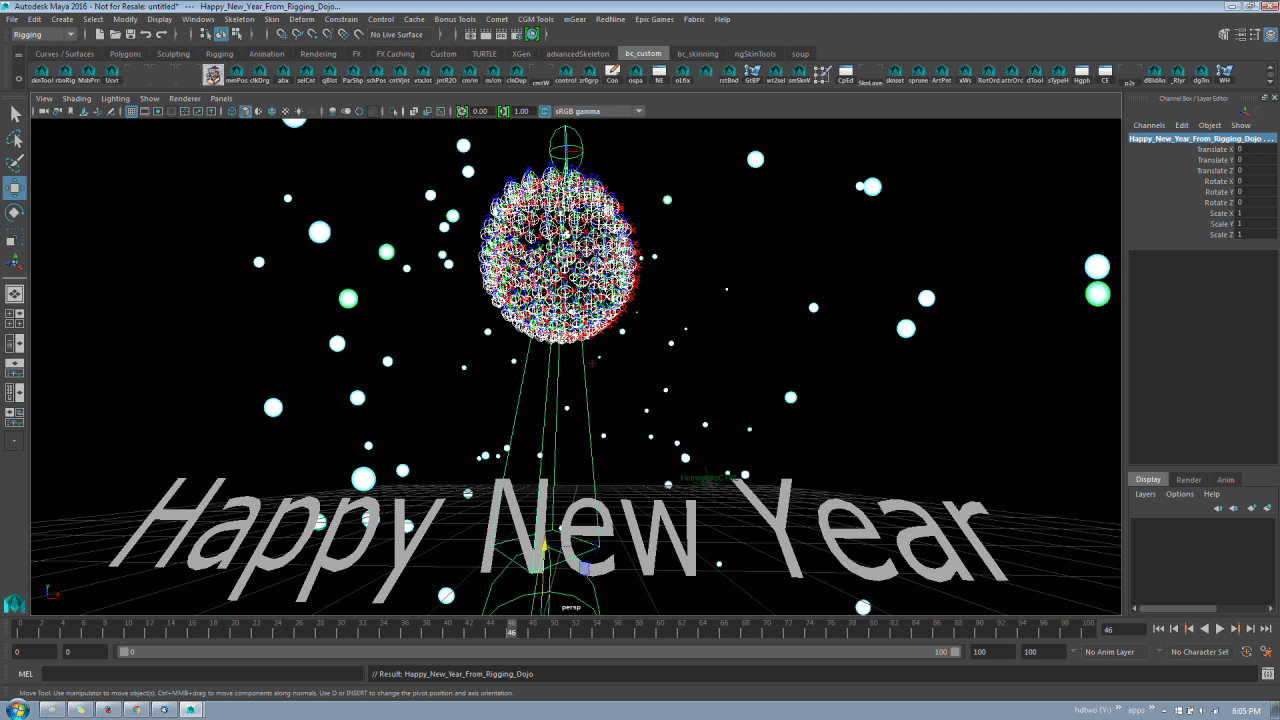The image size is (1280, 720).
Task: Click the undo arrow icon
Action: point(146,34)
